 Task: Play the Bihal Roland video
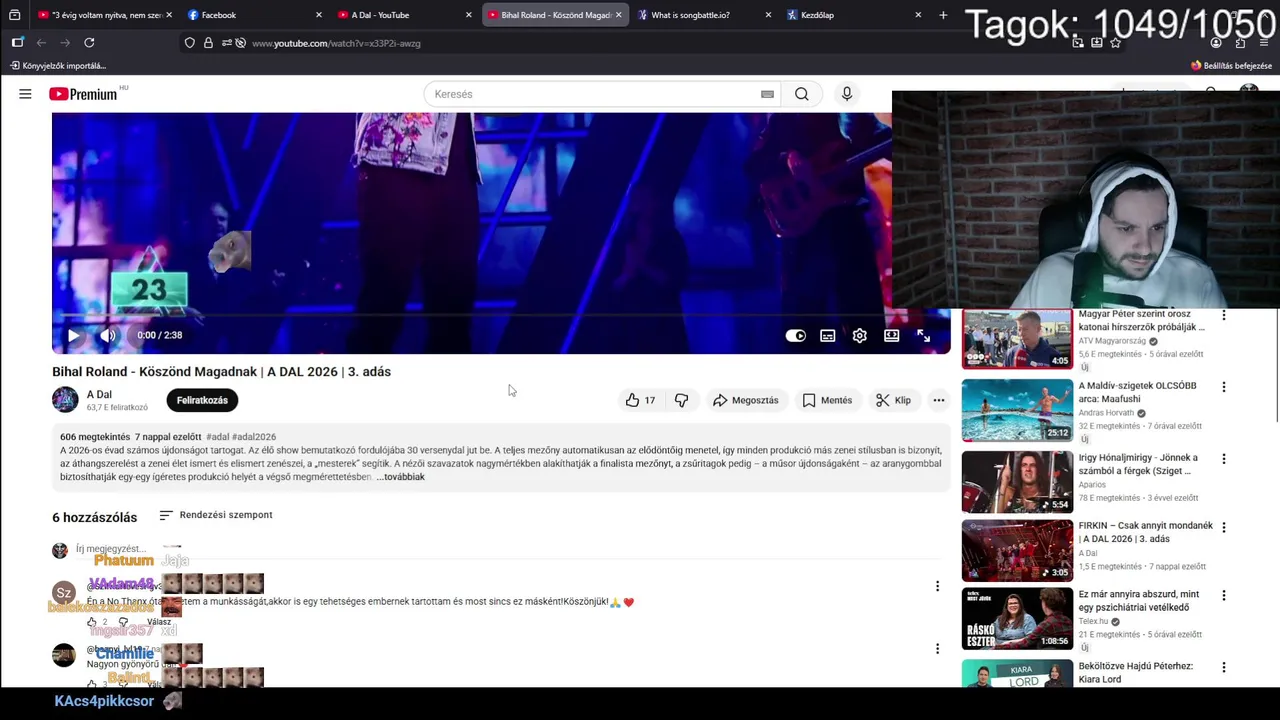pos(73,335)
